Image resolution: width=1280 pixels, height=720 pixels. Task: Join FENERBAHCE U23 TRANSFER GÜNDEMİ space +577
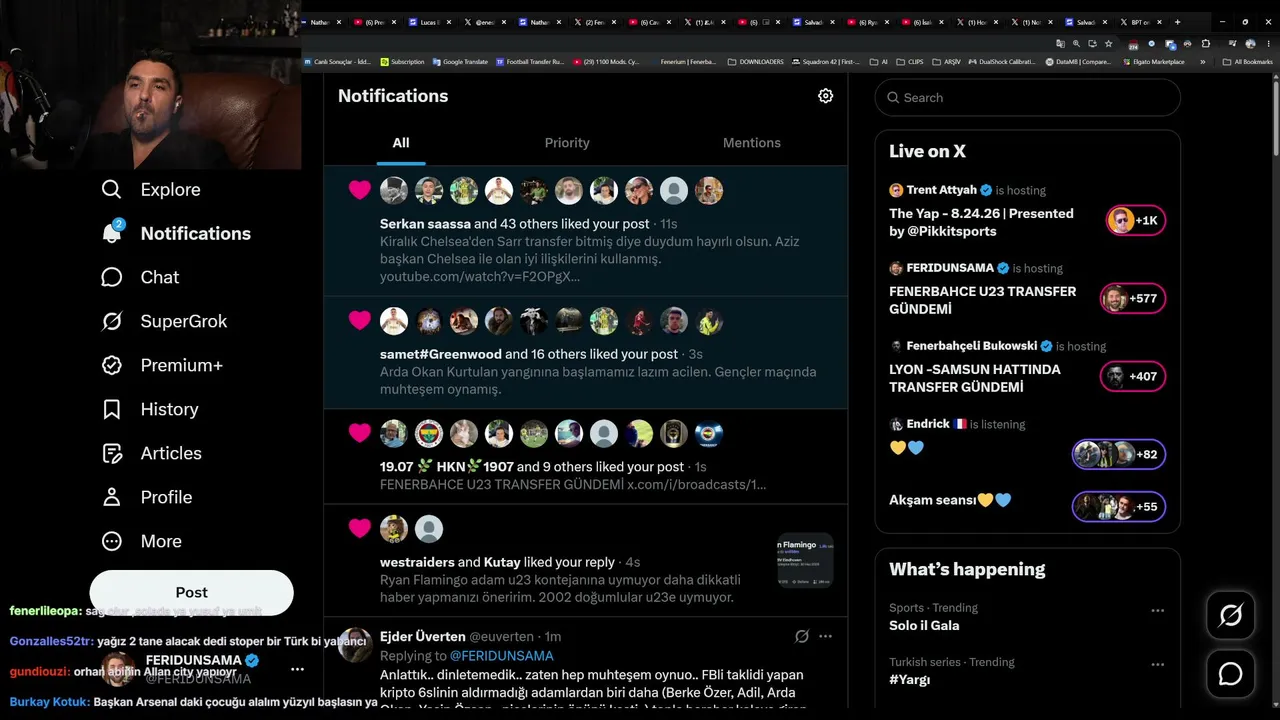(1133, 298)
